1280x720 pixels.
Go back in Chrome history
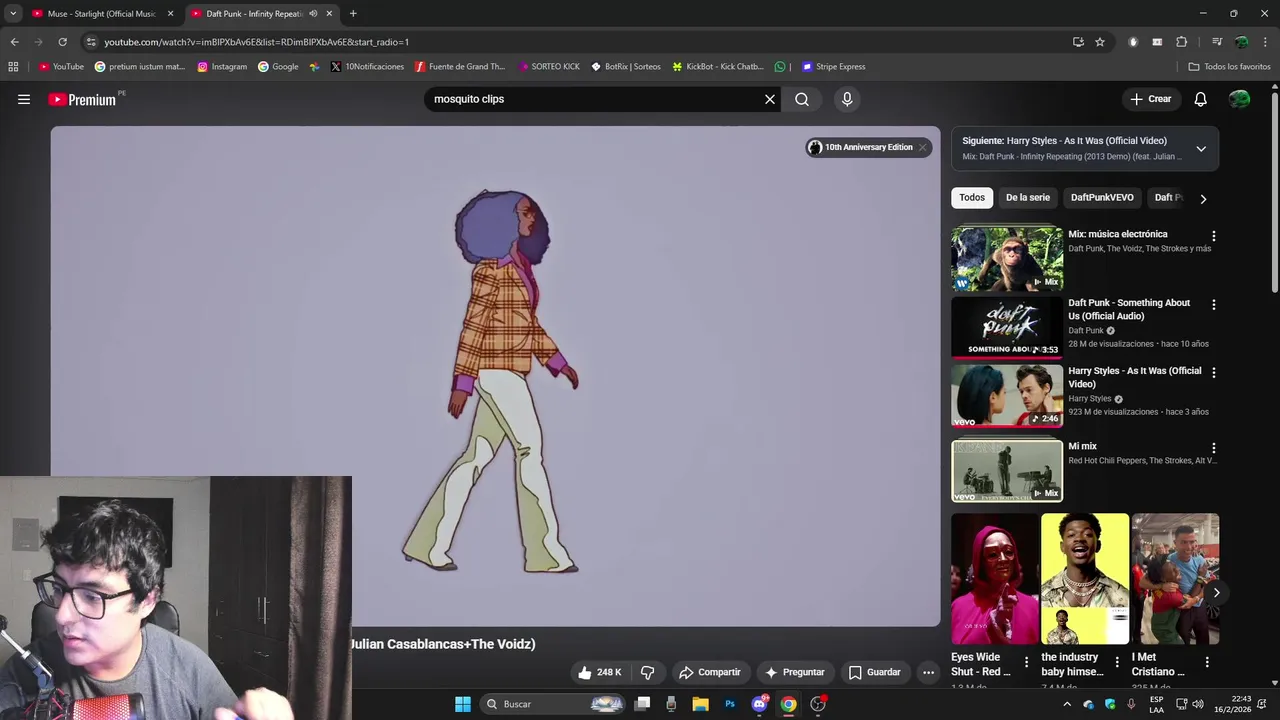coord(14,42)
